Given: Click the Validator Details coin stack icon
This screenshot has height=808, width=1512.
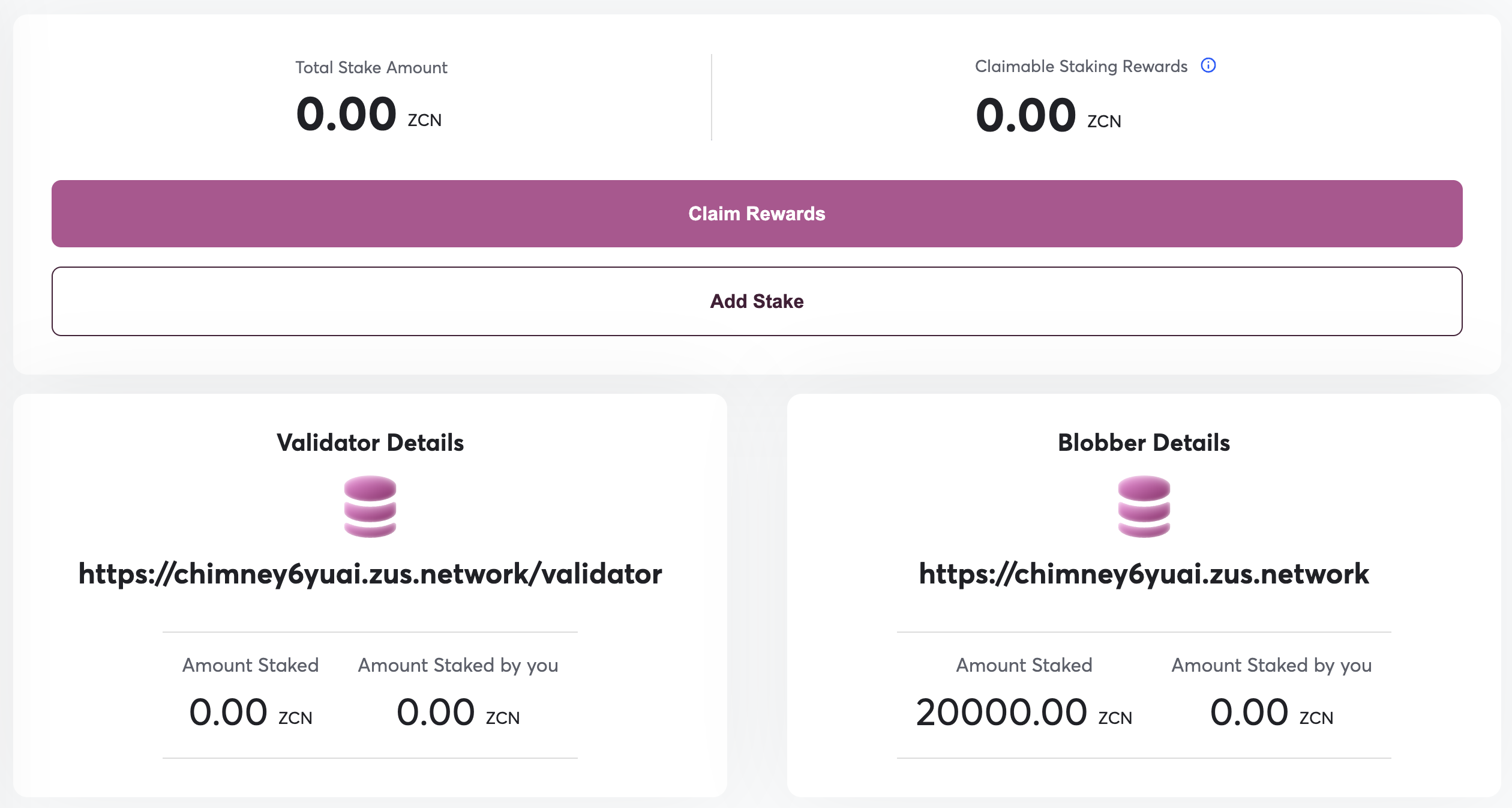Looking at the screenshot, I should [370, 506].
